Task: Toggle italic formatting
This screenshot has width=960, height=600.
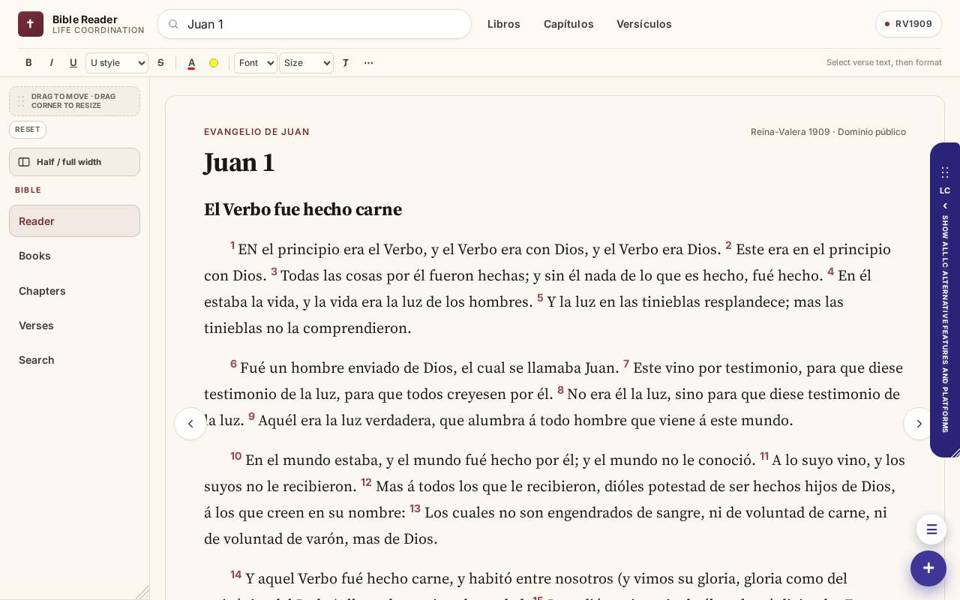Action: [x=51, y=62]
